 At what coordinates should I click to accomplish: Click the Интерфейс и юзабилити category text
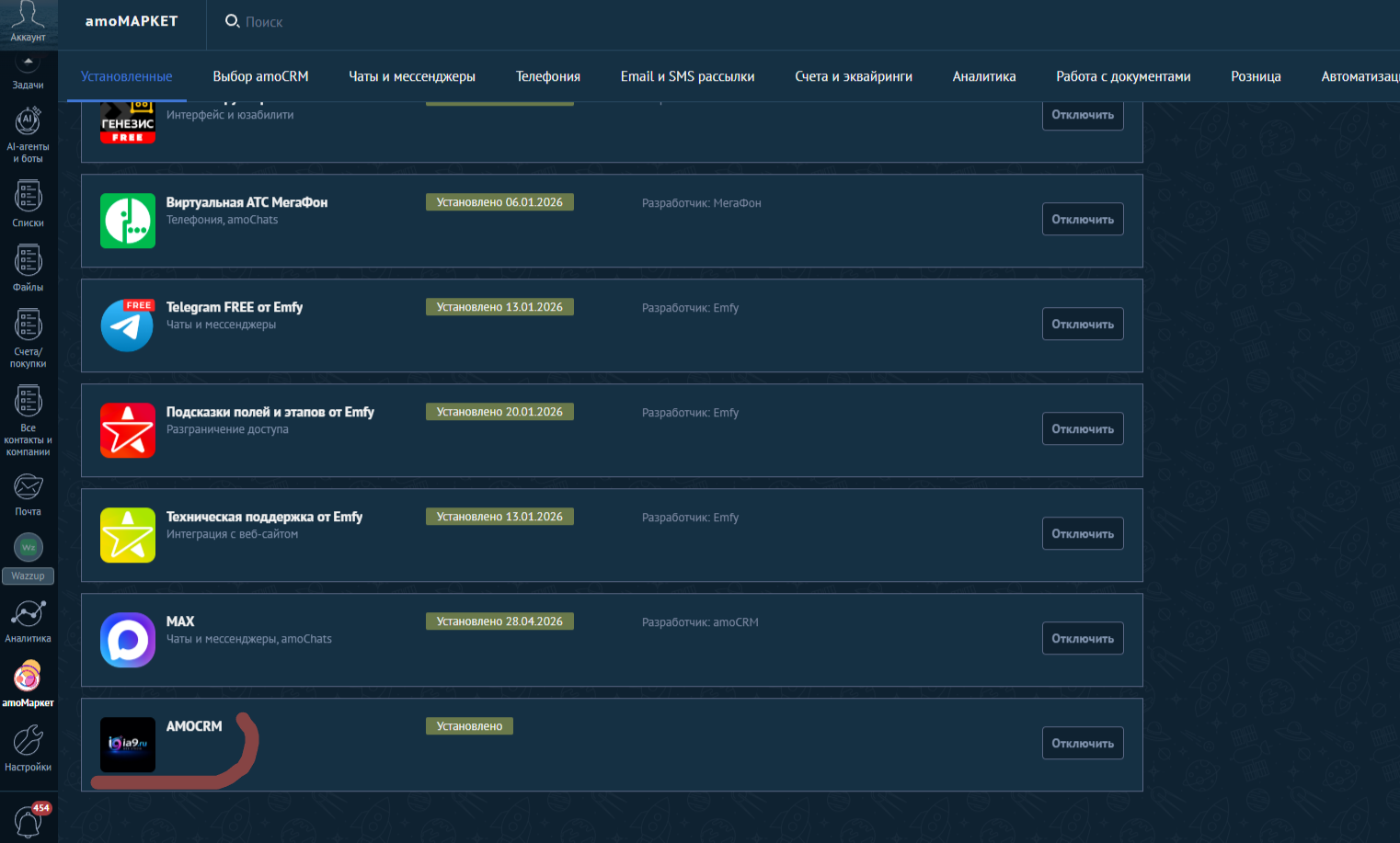(230, 115)
